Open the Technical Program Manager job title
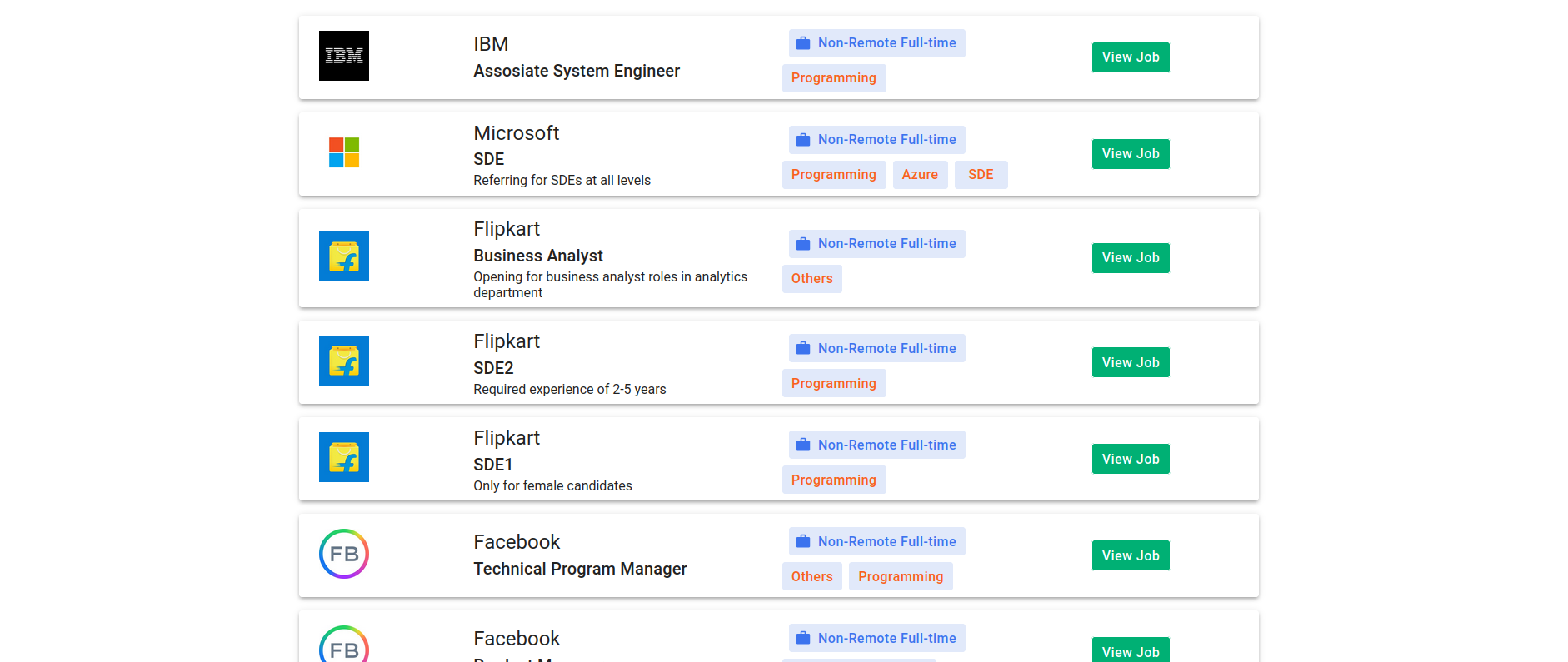This screenshot has height=662, width=1568. click(x=580, y=569)
